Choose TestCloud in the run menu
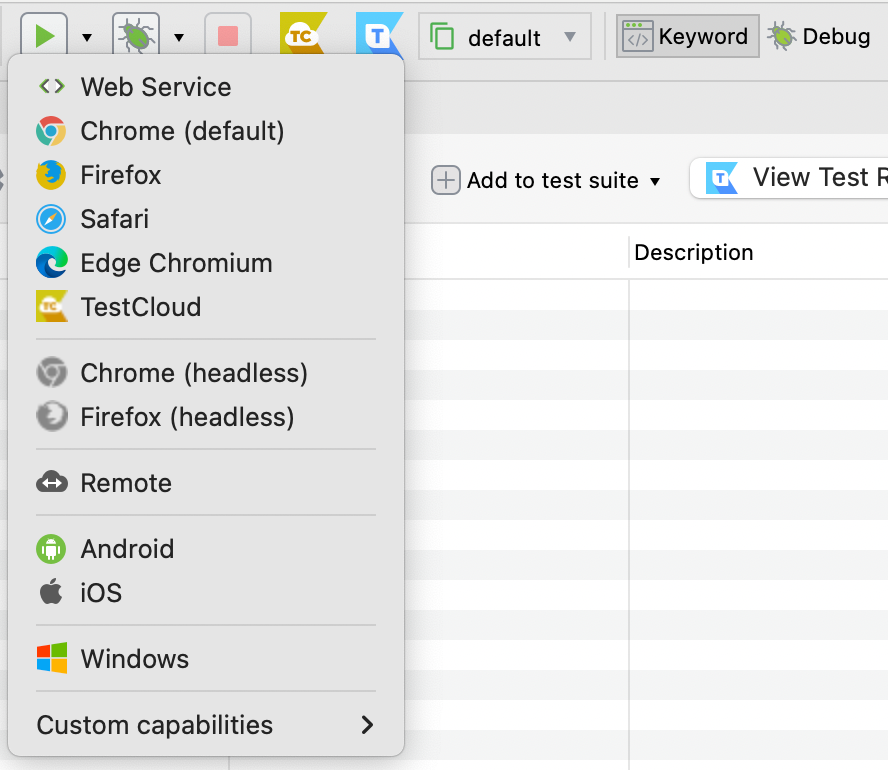This screenshot has height=770, width=888. (206, 307)
